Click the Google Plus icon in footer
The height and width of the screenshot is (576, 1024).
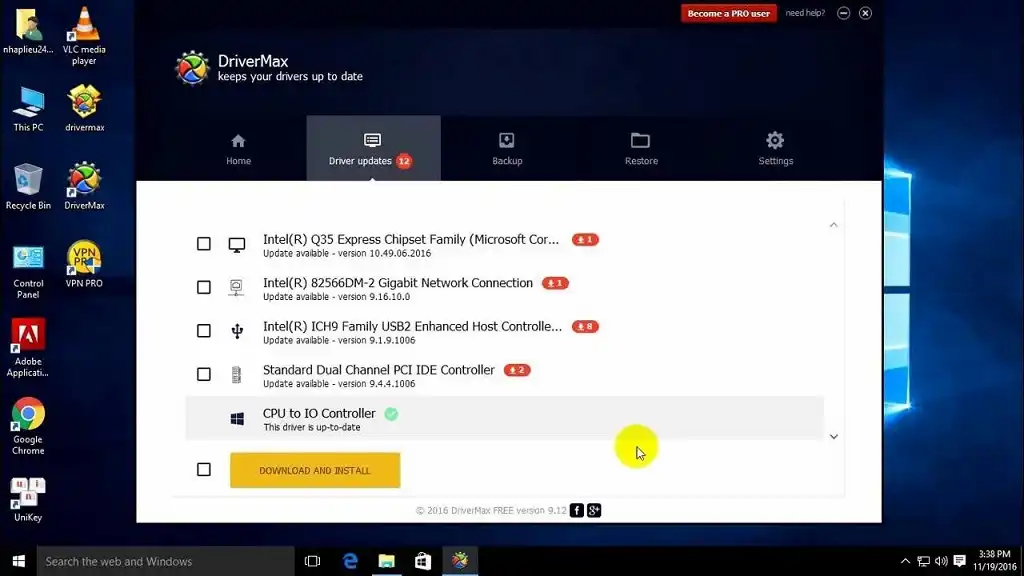[x=594, y=511]
